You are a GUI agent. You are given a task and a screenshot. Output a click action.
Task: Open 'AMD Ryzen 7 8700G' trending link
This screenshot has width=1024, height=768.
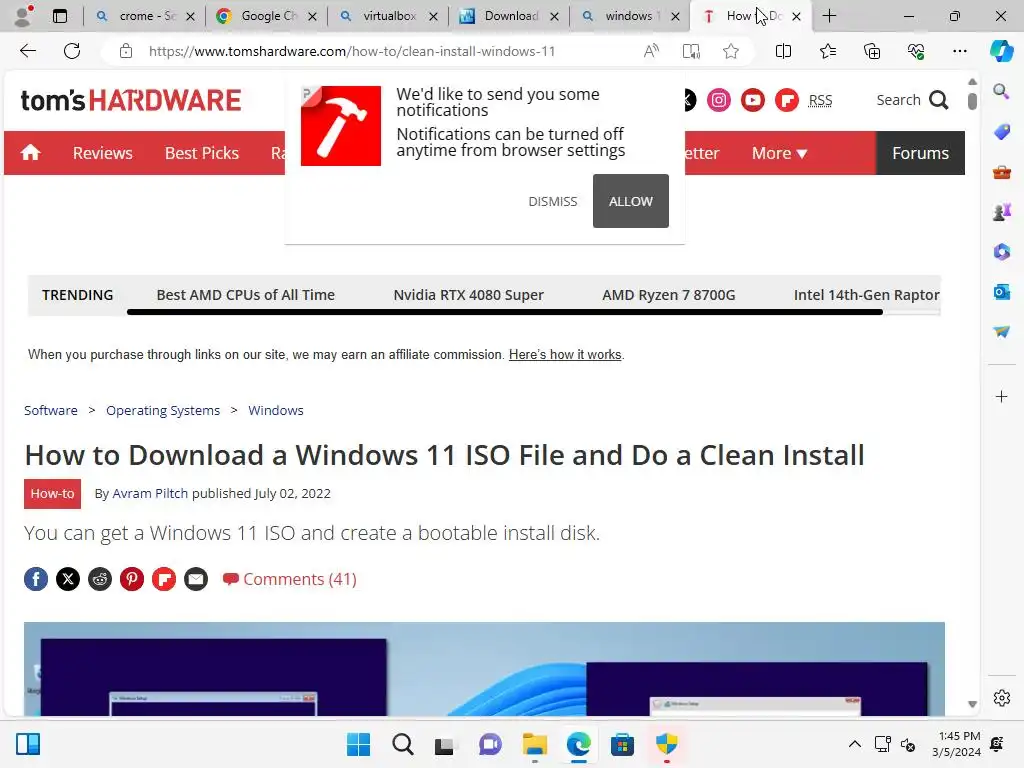coord(669,295)
